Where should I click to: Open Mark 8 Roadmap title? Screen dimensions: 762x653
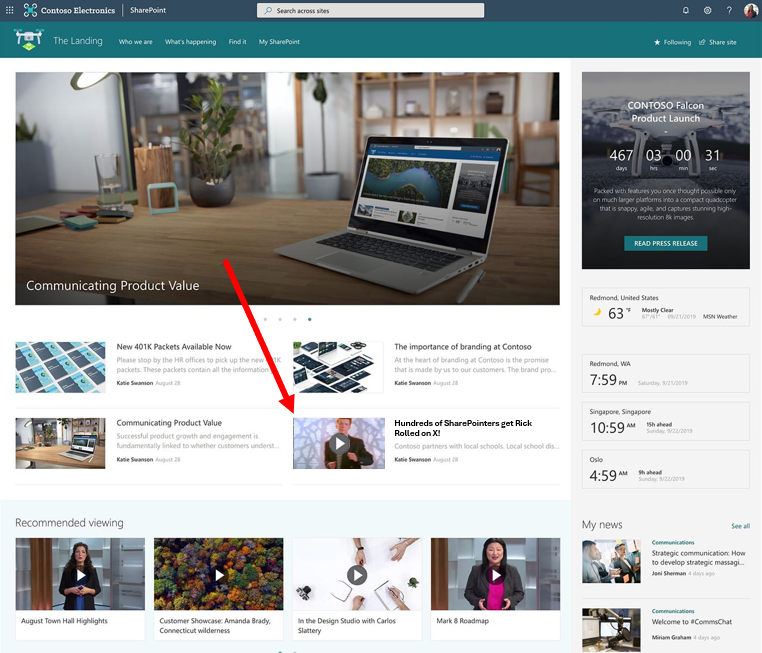pos(463,621)
